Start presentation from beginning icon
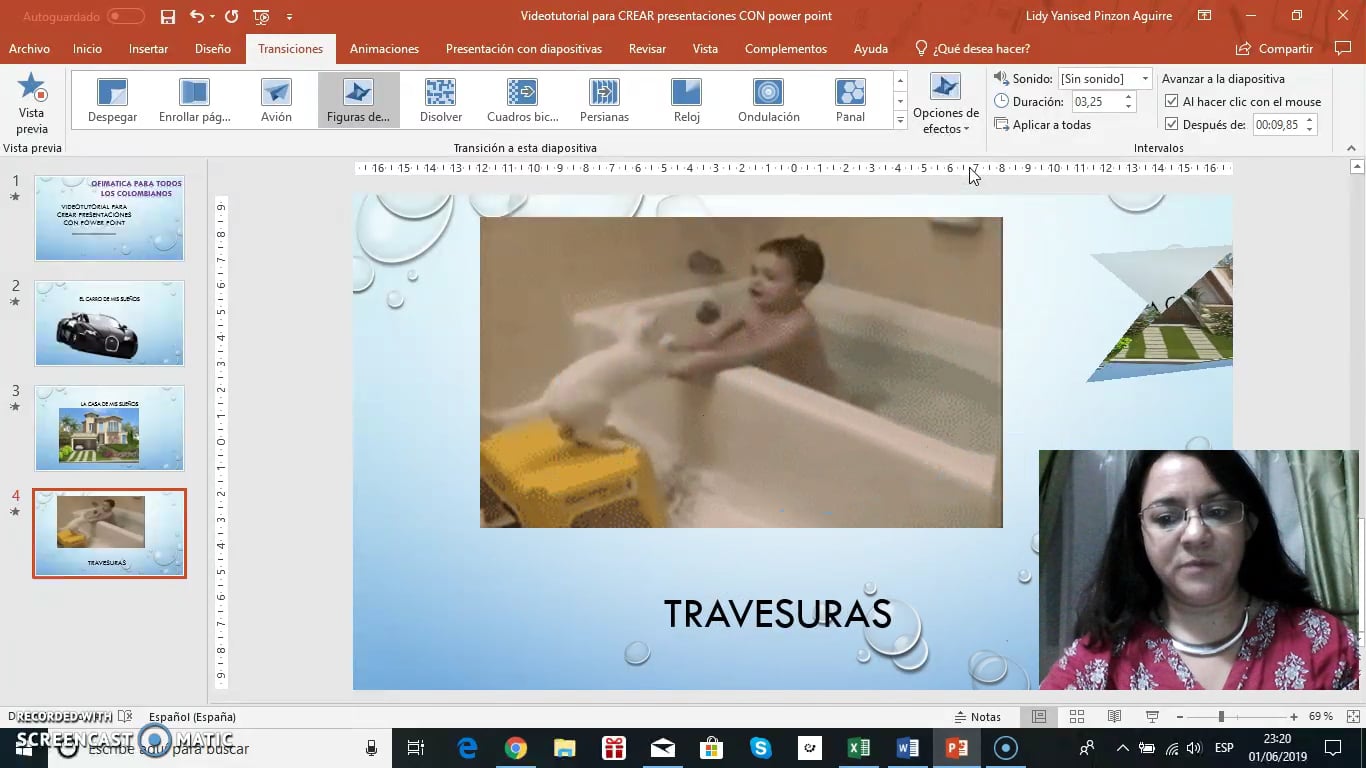 [262, 16]
